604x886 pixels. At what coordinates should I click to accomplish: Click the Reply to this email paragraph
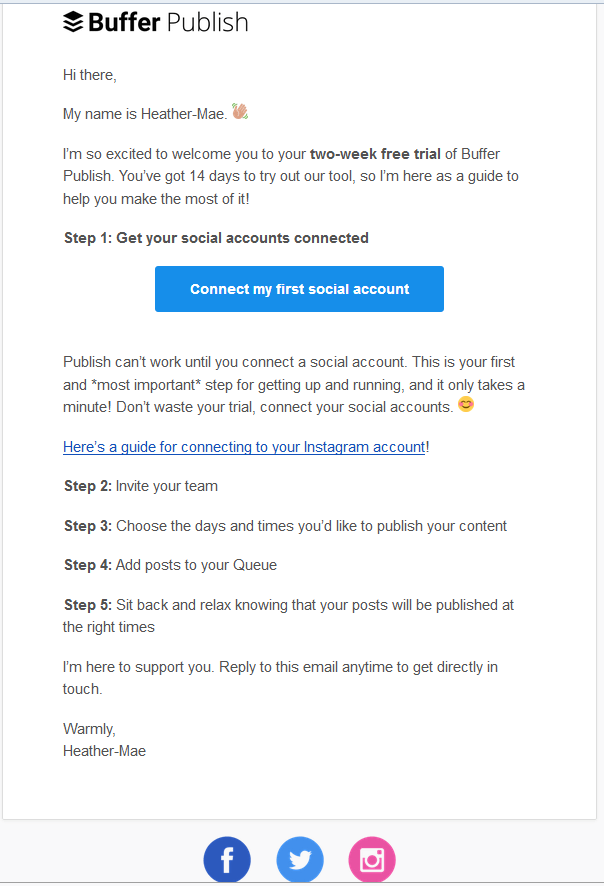point(280,678)
